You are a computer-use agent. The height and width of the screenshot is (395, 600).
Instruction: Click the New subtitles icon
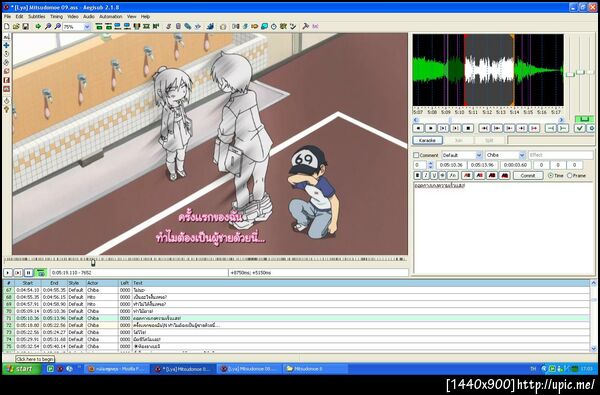[x=7, y=26]
